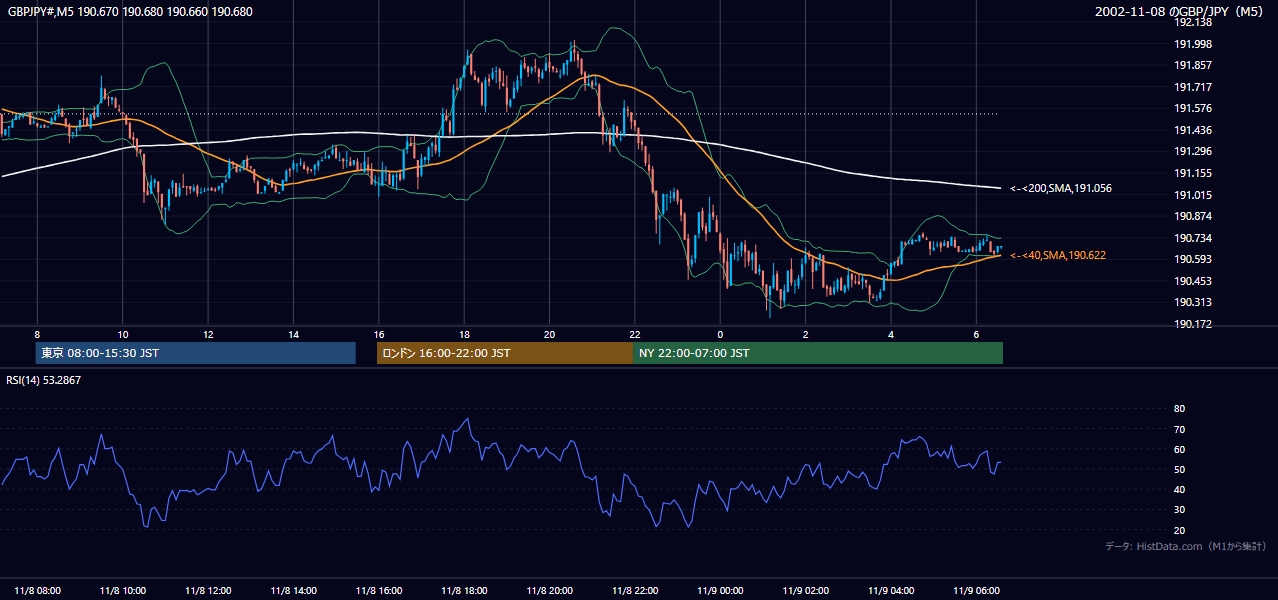
Task: Click the price axis value 191.436
Action: tap(1193, 130)
